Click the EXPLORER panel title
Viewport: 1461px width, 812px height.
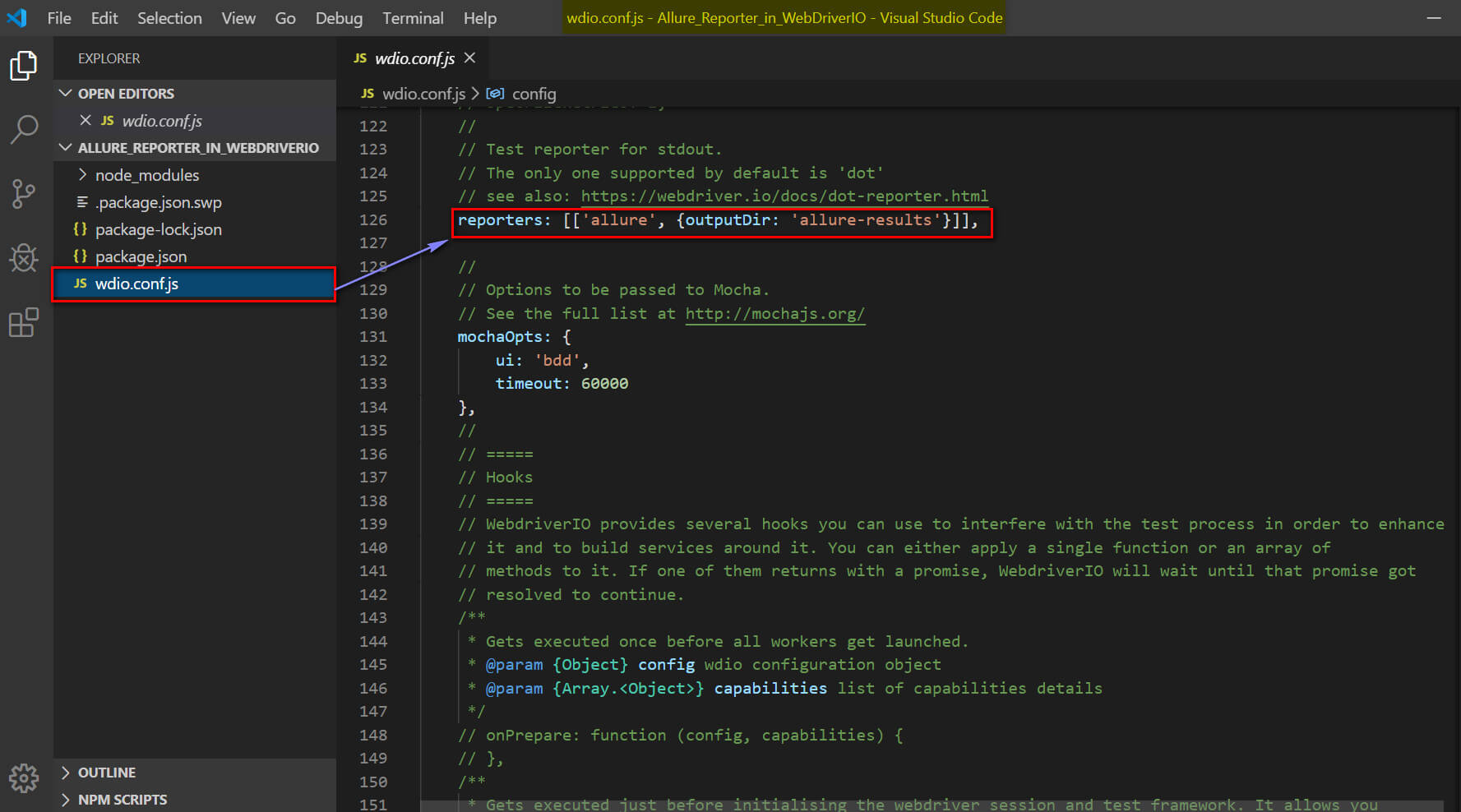tap(109, 58)
